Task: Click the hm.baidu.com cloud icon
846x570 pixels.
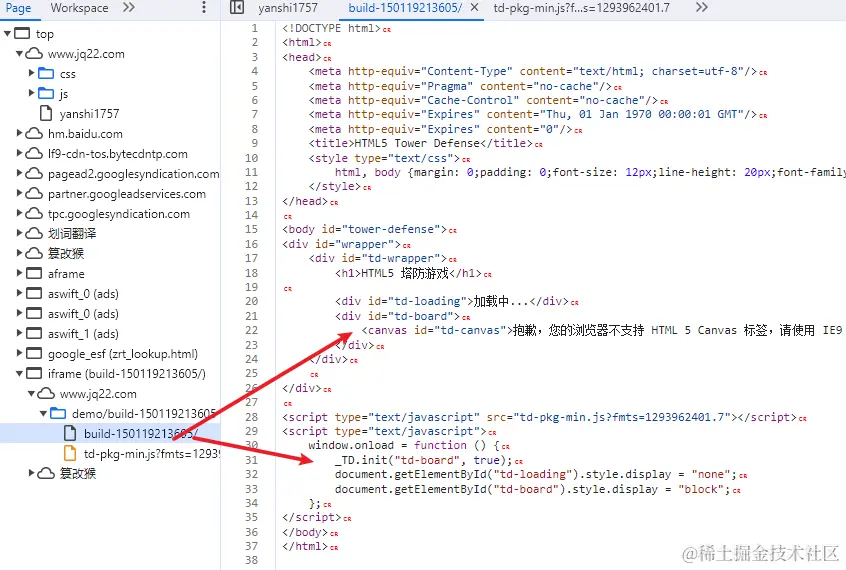Action: point(34,133)
